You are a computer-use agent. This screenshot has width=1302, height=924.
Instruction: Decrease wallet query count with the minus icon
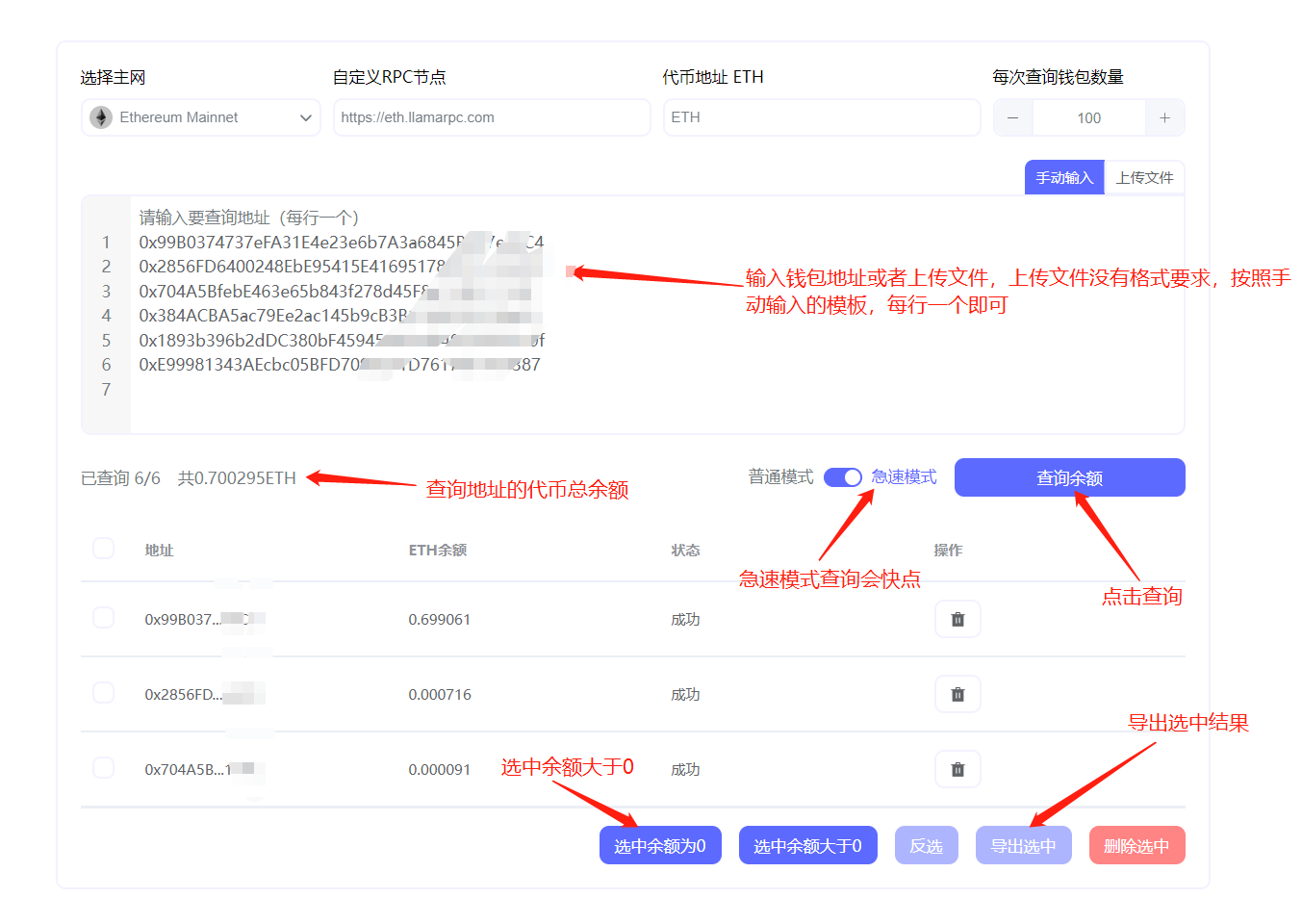pyautogui.click(x=1013, y=117)
